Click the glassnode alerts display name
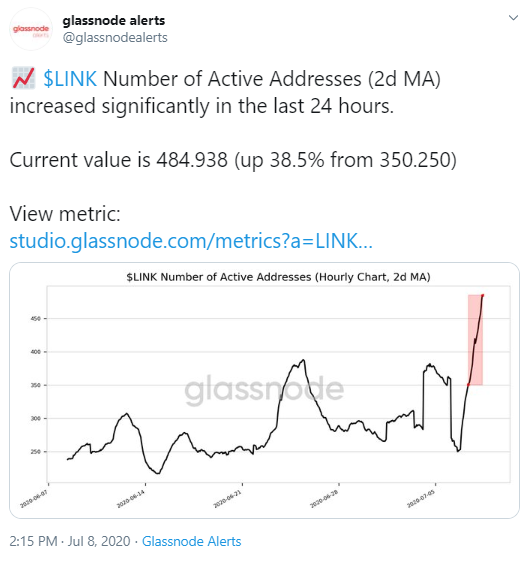Screen dimensions: 531x561 point(114,21)
